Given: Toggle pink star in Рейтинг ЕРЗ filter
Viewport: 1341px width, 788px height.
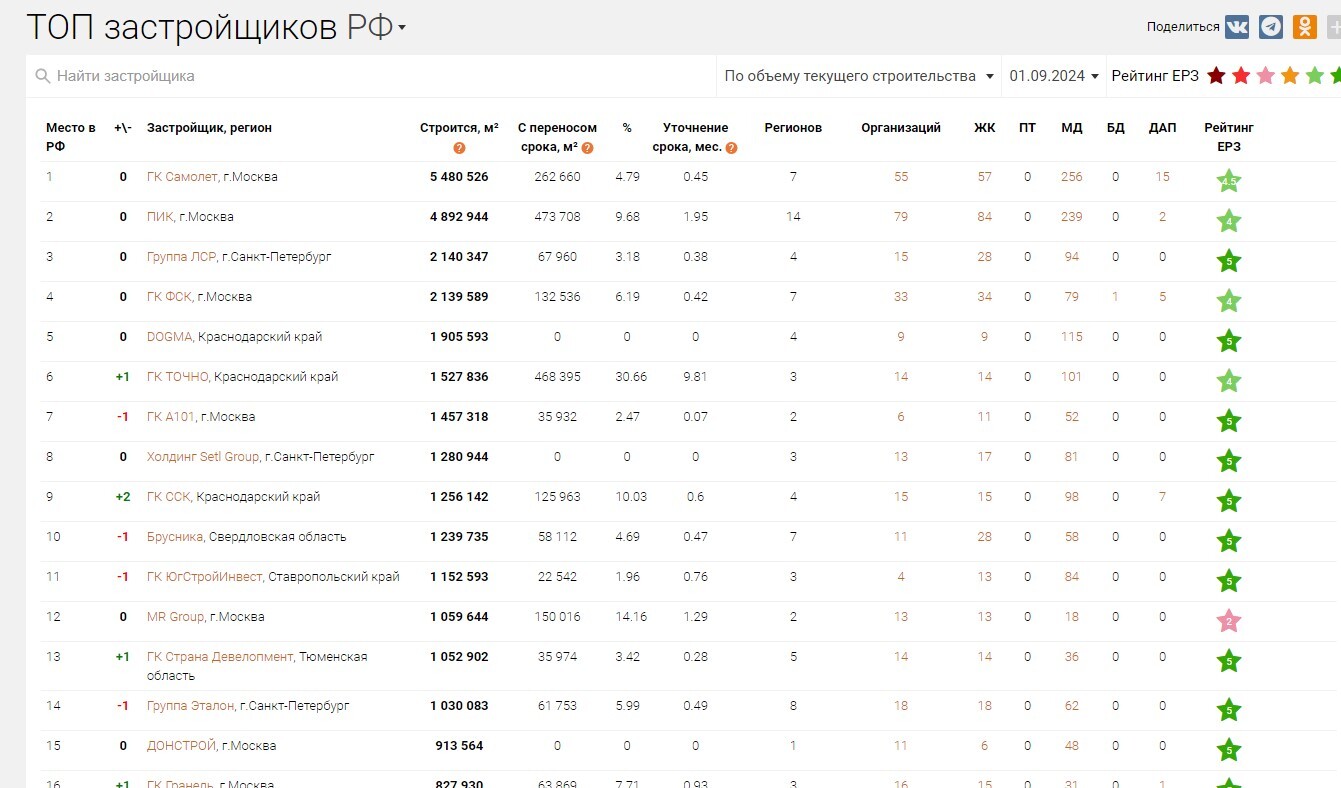Looking at the screenshot, I should 1265,75.
